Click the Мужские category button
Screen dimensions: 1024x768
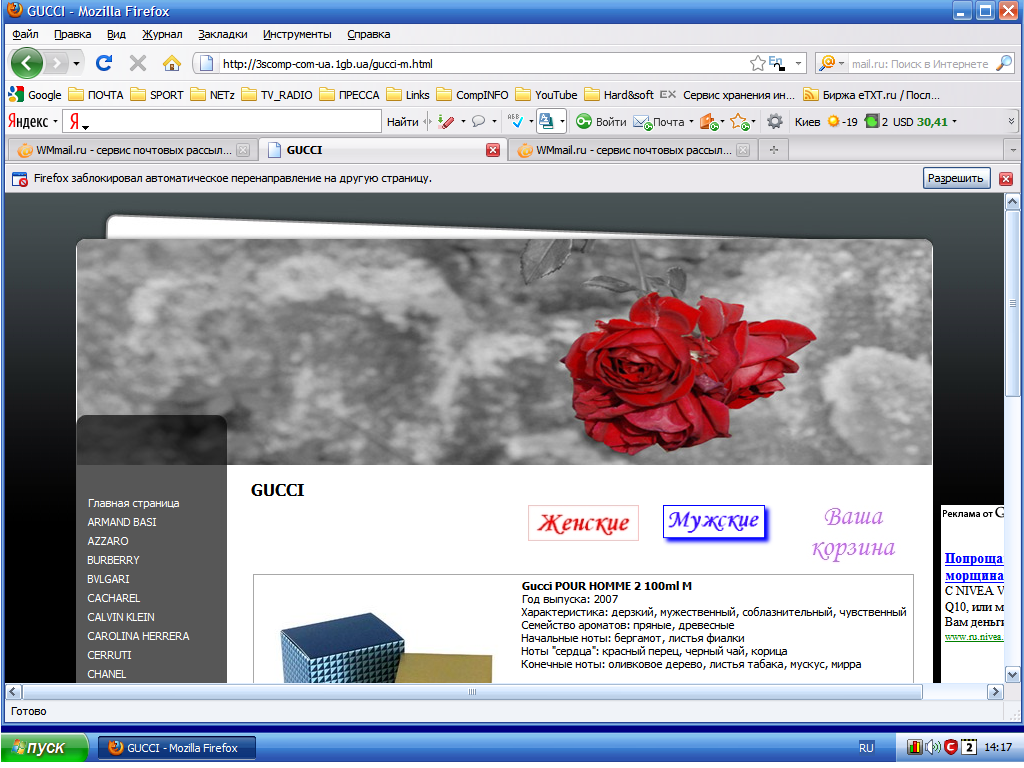click(x=714, y=521)
